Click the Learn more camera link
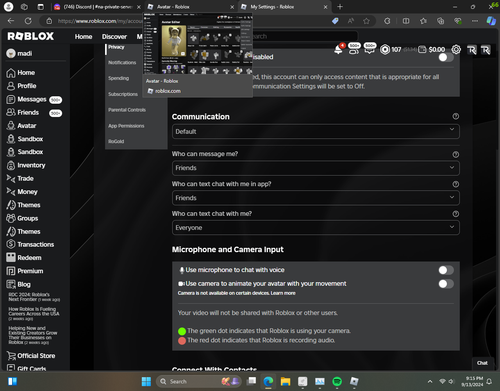This screenshot has height=391, width=500. (x=283, y=293)
